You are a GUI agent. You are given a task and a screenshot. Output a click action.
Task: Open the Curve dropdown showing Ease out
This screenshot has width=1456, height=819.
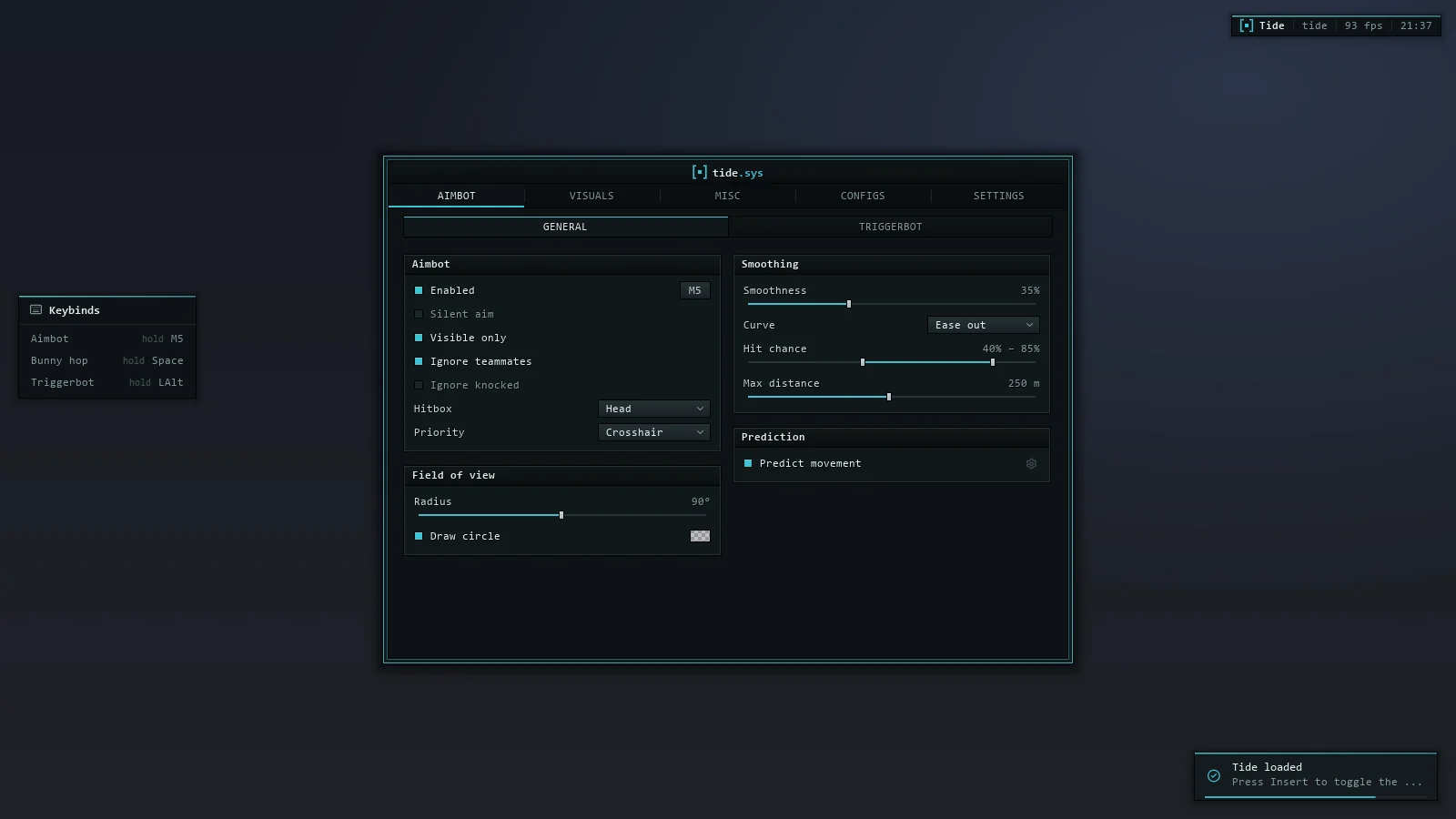[984, 325]
